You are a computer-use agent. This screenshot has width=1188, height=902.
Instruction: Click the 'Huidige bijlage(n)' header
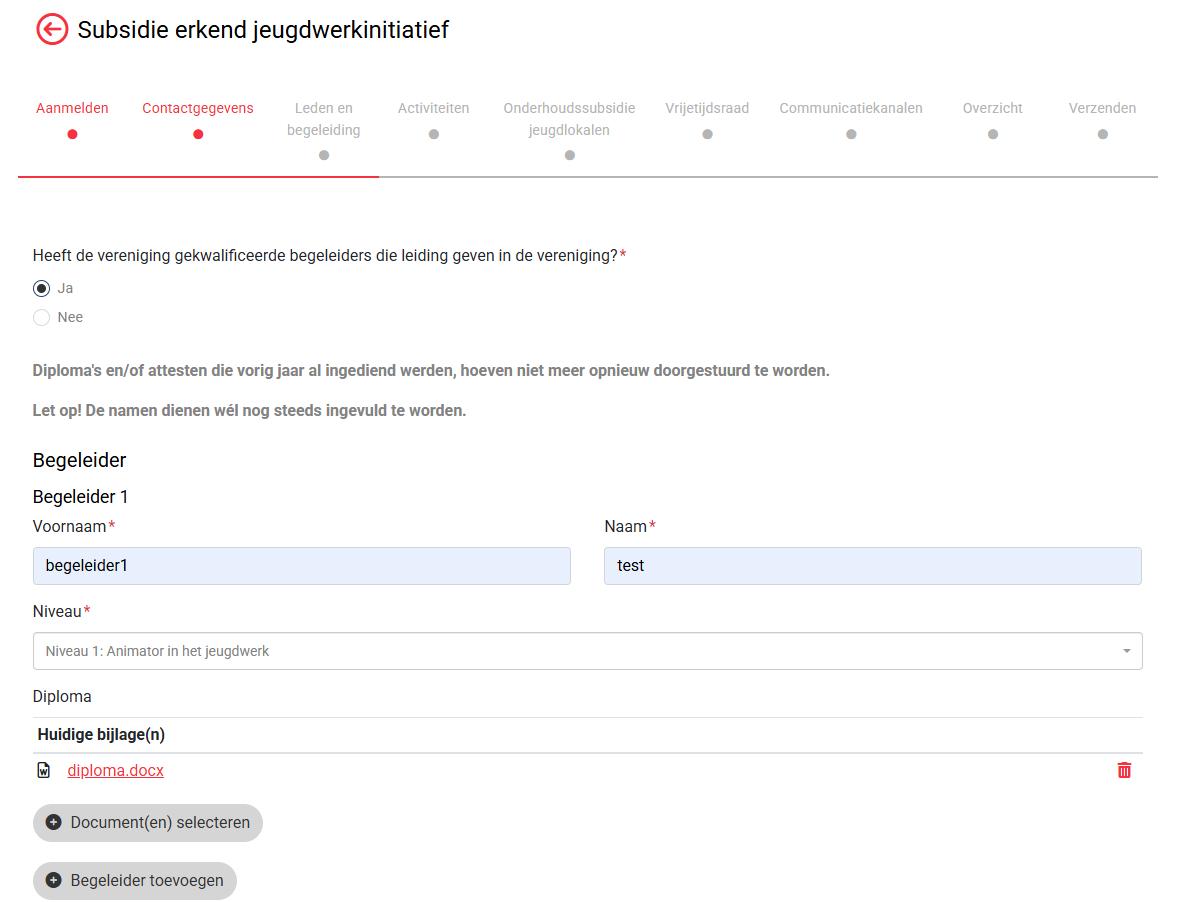[x=101, y=735]
